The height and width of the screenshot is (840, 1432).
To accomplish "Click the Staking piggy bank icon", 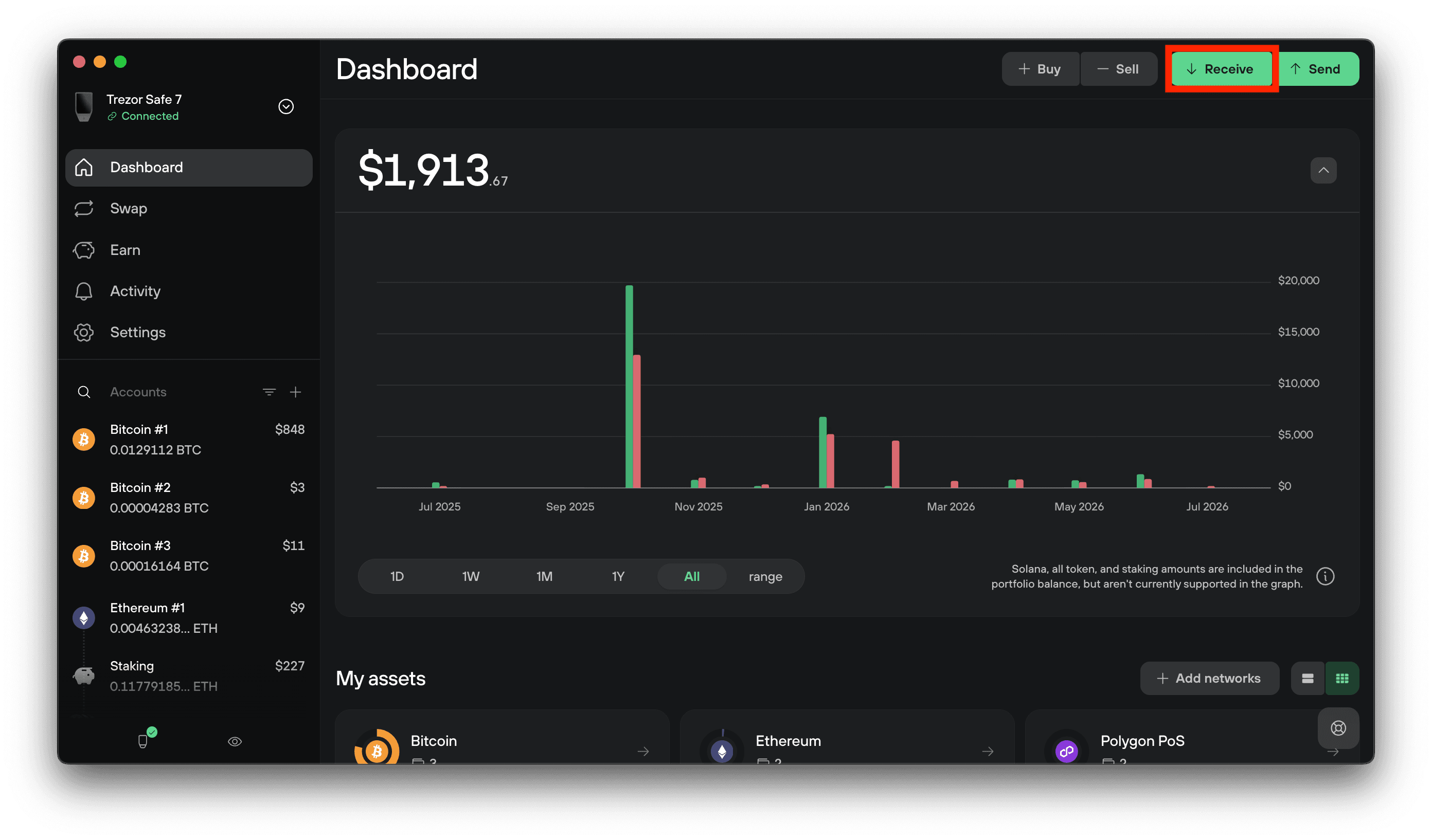I will click(x=83, y=676).
